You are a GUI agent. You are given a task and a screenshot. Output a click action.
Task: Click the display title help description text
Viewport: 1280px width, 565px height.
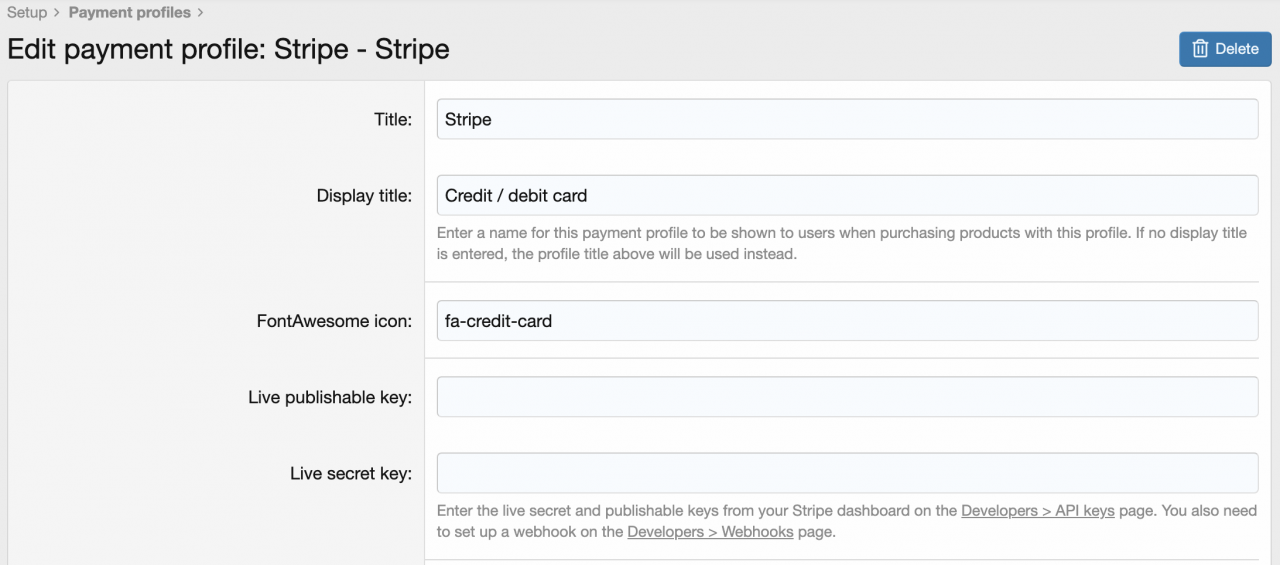[x=841, y=243]
